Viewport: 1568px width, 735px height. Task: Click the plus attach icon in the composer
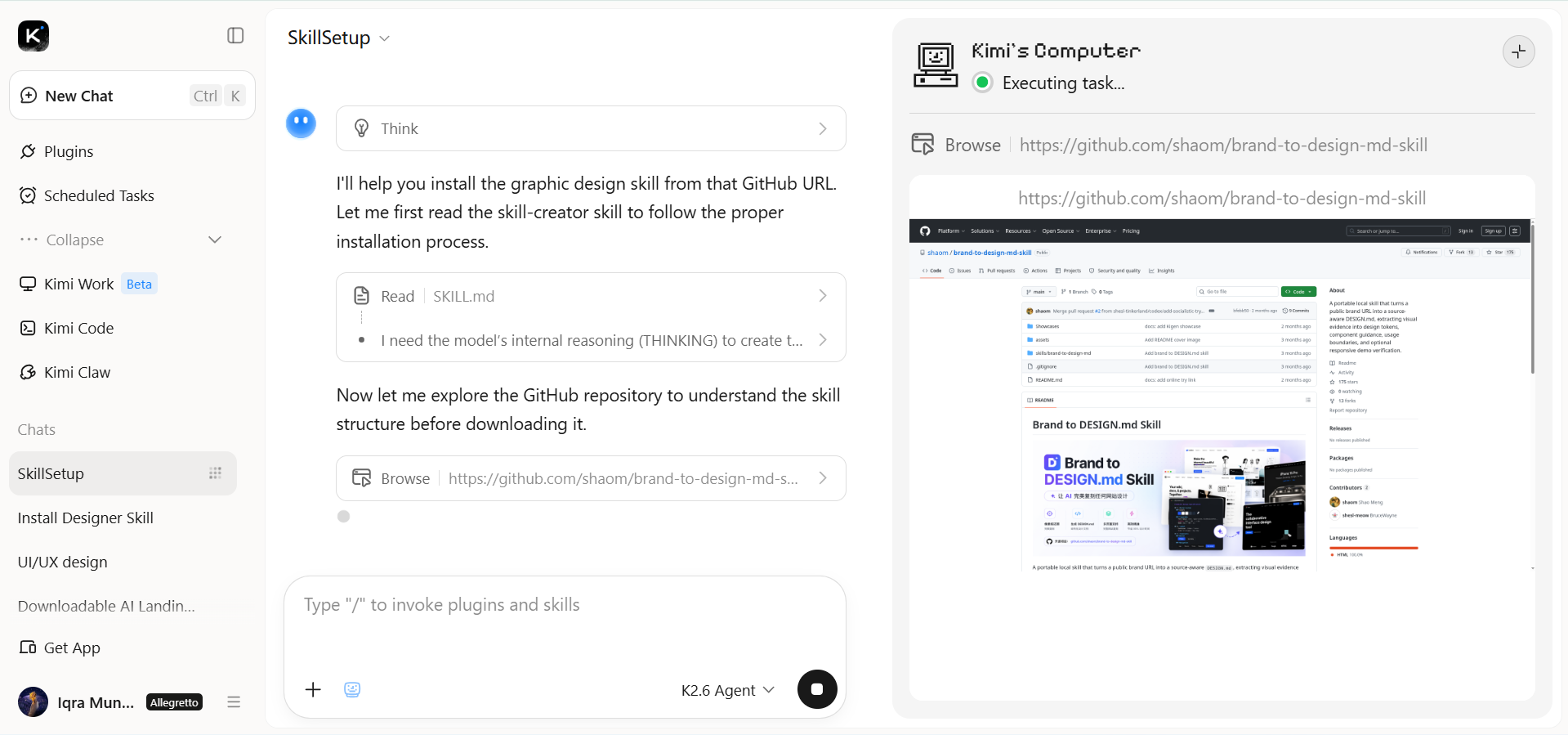coord(313,690)
